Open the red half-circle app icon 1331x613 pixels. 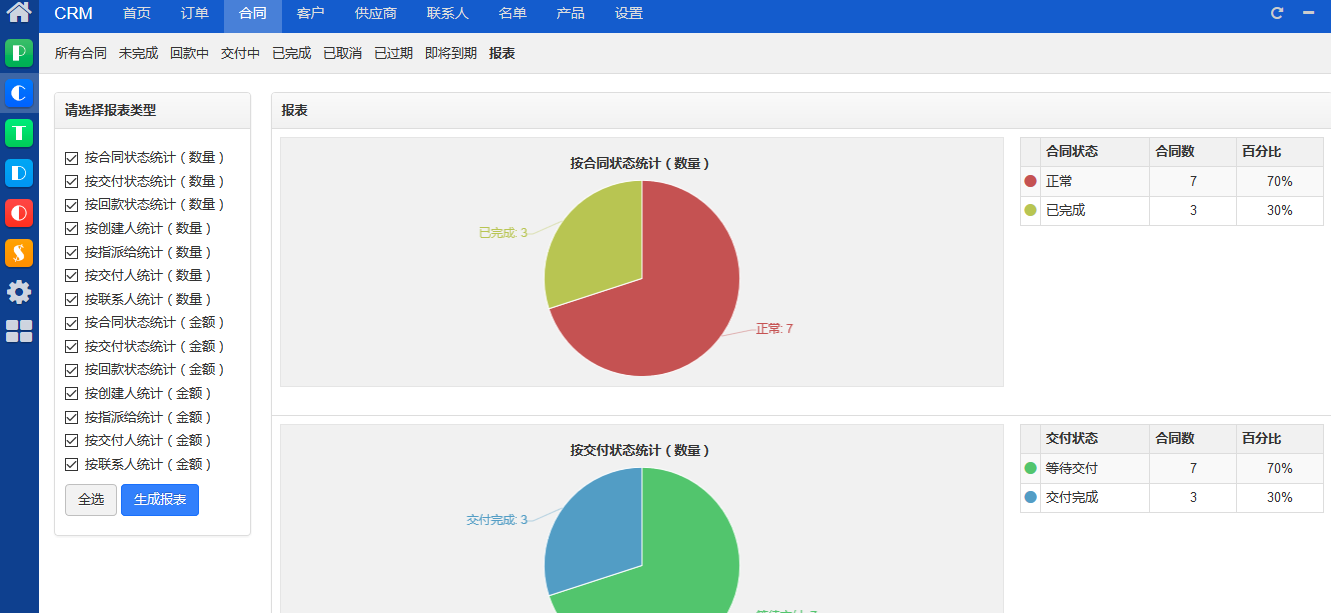click(x=19, y=213)
